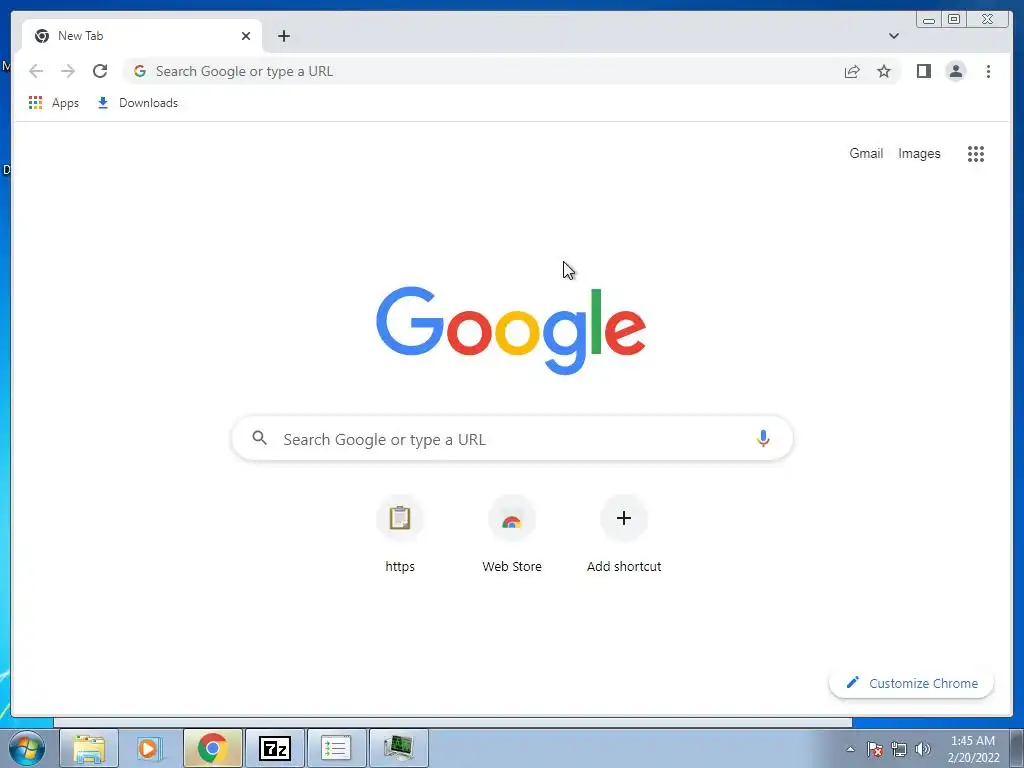Open a new tab with plus button

[x=283, y=36]
